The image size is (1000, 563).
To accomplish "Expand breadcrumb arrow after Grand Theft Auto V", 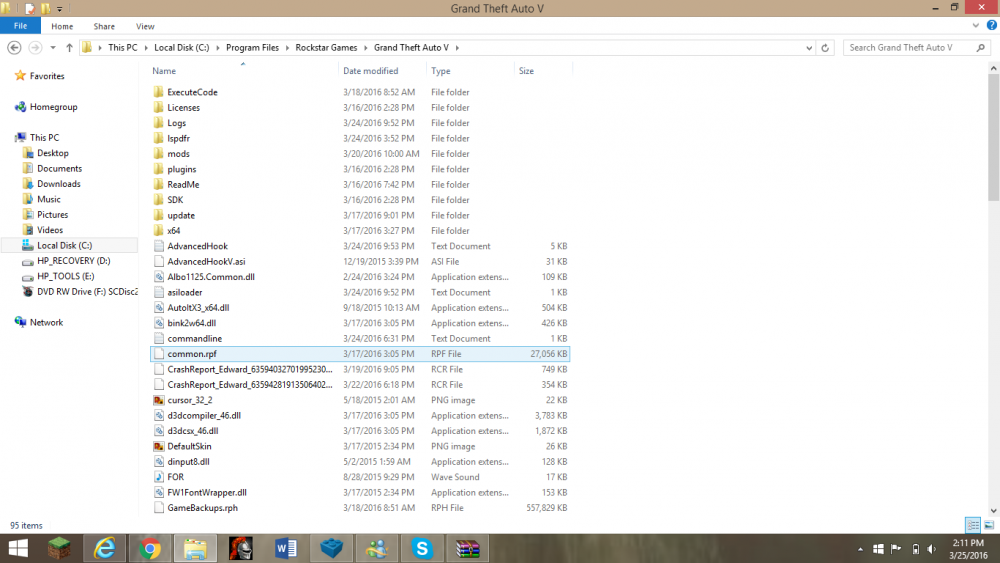I will [x=457, y=48].
